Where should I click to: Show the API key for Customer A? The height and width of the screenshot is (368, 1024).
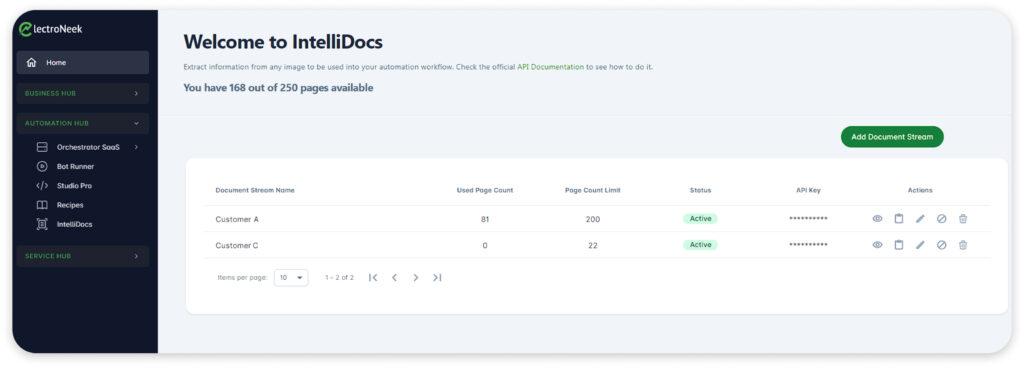coord(877,219)
